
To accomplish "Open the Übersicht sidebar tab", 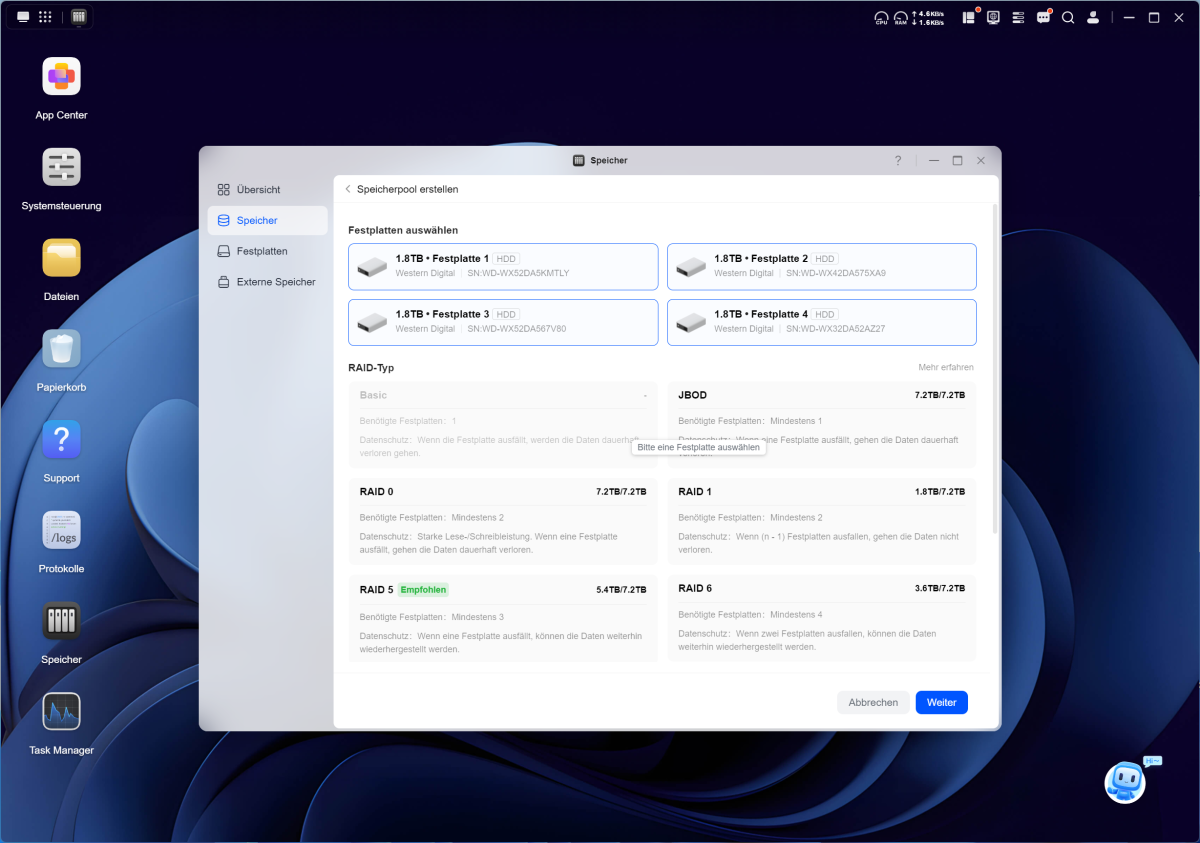I will point(268,189).
